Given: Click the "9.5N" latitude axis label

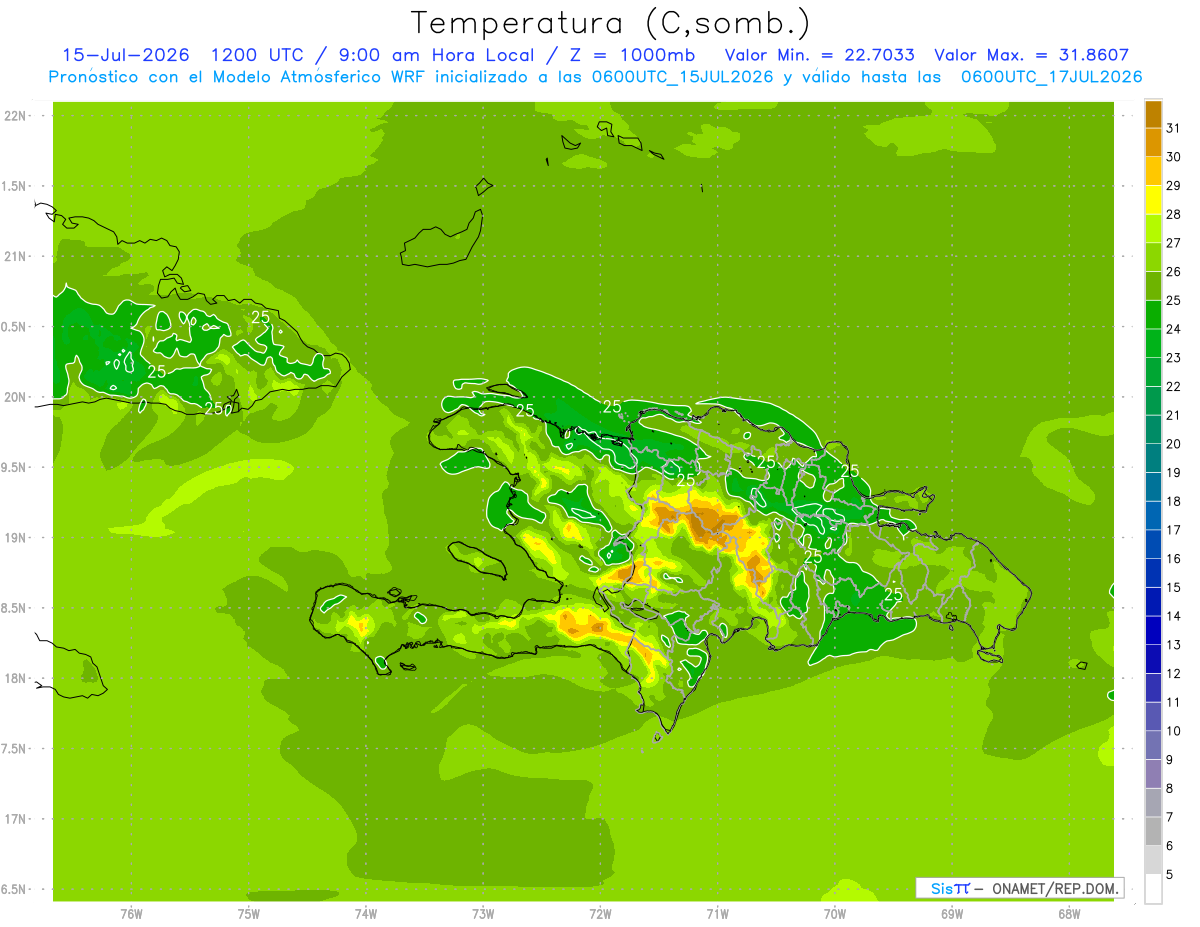Looking at the screenshot, I should (x=15, y=467).
